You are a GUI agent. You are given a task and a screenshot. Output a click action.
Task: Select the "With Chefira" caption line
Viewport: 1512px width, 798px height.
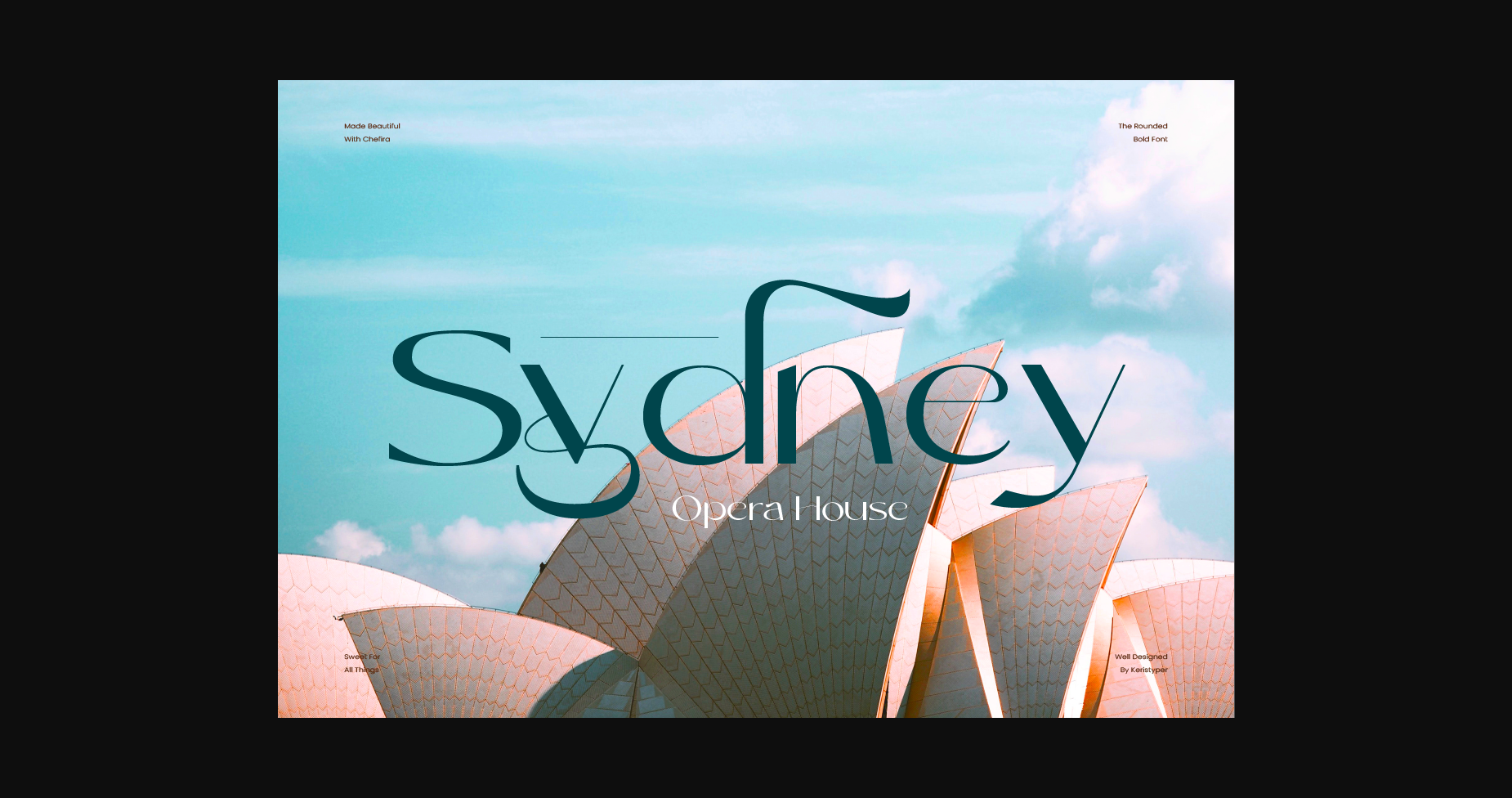coord(367,139)
